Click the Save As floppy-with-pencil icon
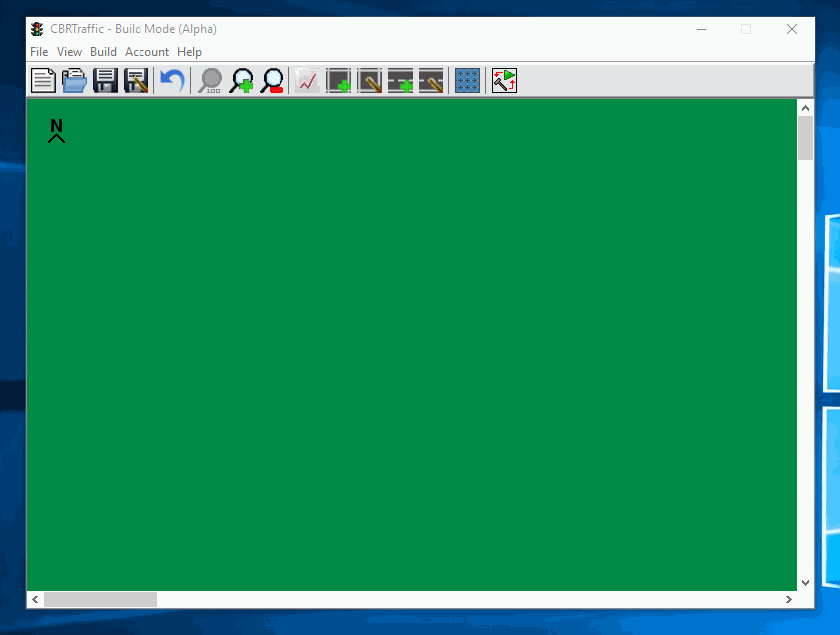 136,81
